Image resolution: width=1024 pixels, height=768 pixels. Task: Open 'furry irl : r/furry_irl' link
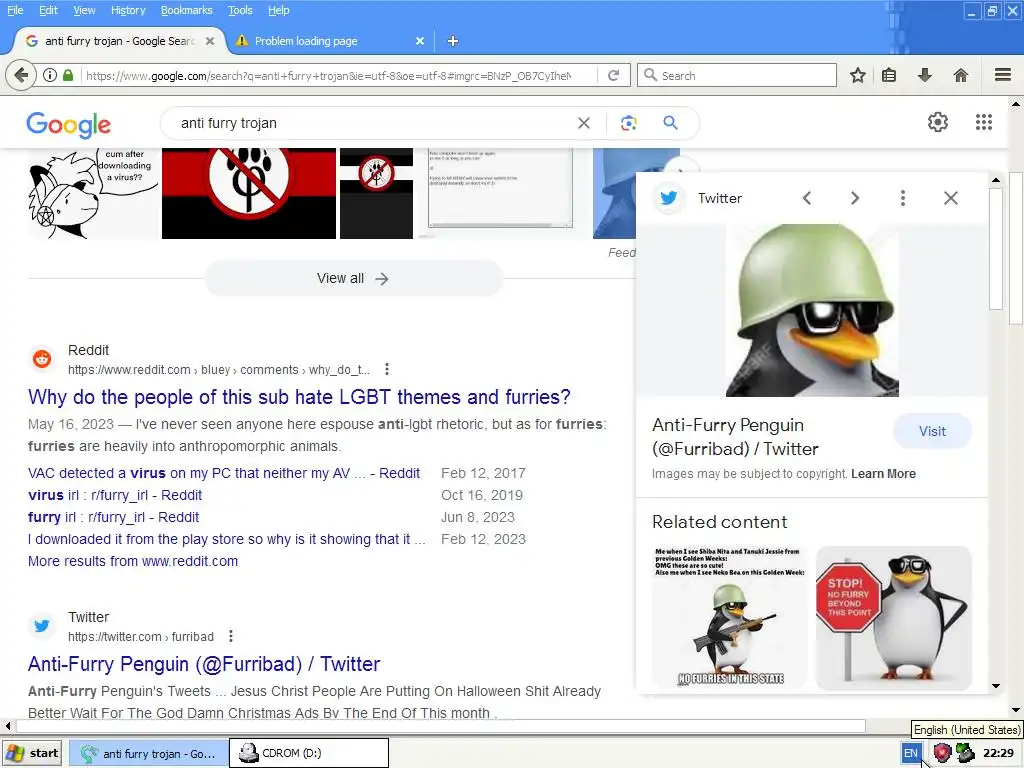point(114,517)
